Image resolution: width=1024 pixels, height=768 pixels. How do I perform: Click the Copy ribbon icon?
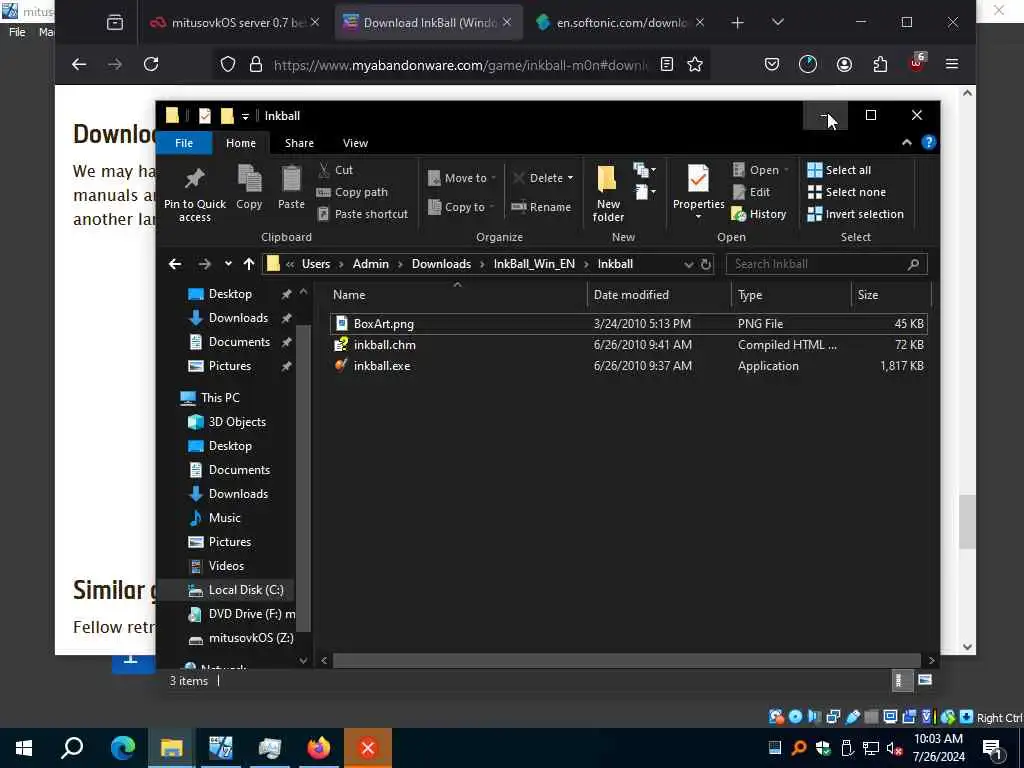[249, 187]
